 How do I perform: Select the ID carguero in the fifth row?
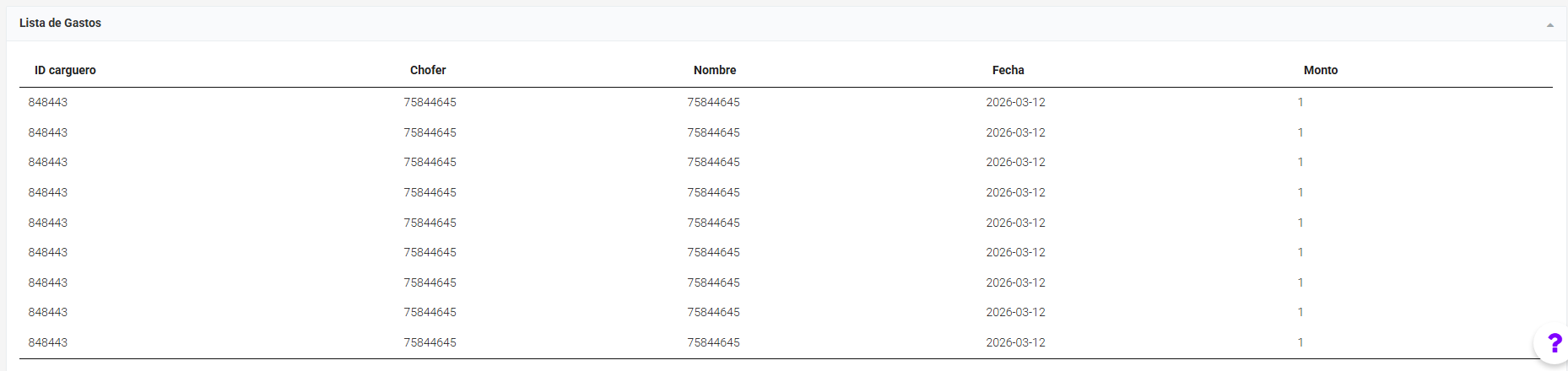48,223
